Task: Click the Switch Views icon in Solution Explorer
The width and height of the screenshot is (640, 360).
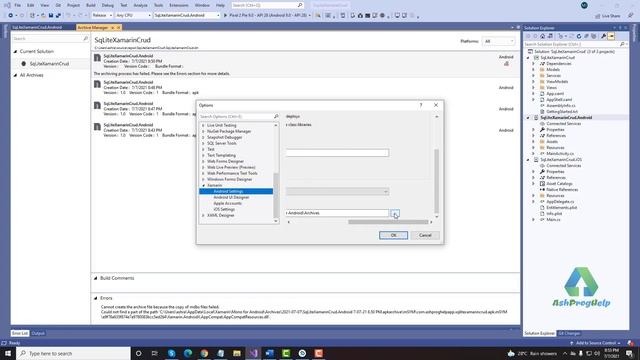Action: (x=550, y=36)
